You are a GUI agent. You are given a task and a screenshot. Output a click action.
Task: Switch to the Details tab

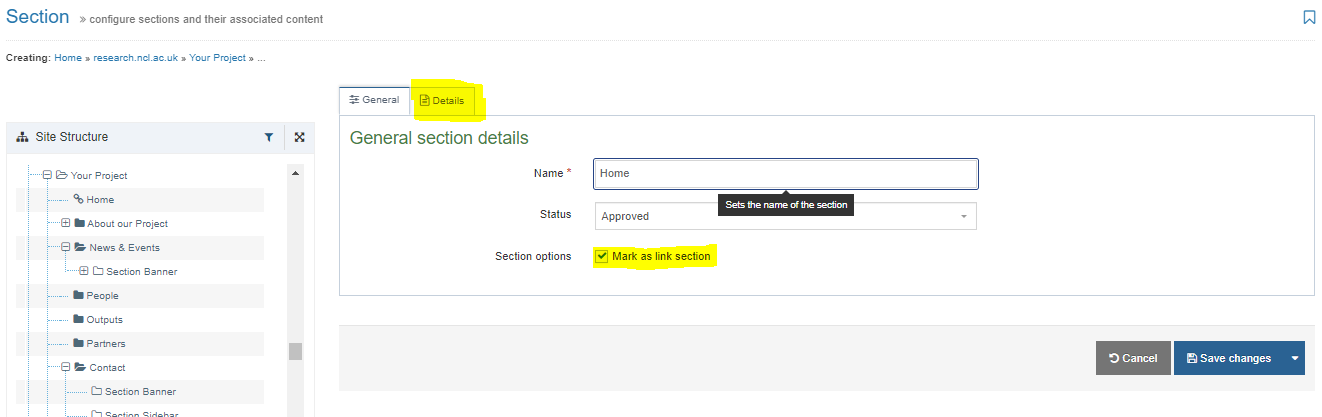442,100
